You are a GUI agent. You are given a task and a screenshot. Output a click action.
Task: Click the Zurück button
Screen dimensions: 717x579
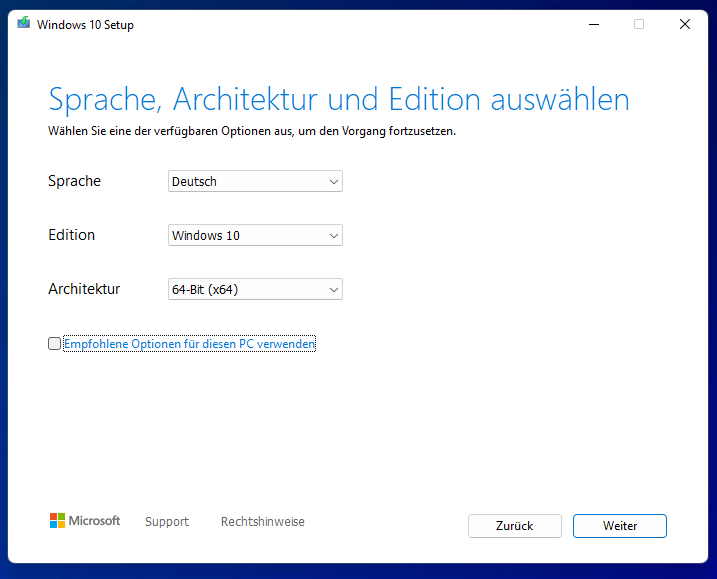coord(514,526)
